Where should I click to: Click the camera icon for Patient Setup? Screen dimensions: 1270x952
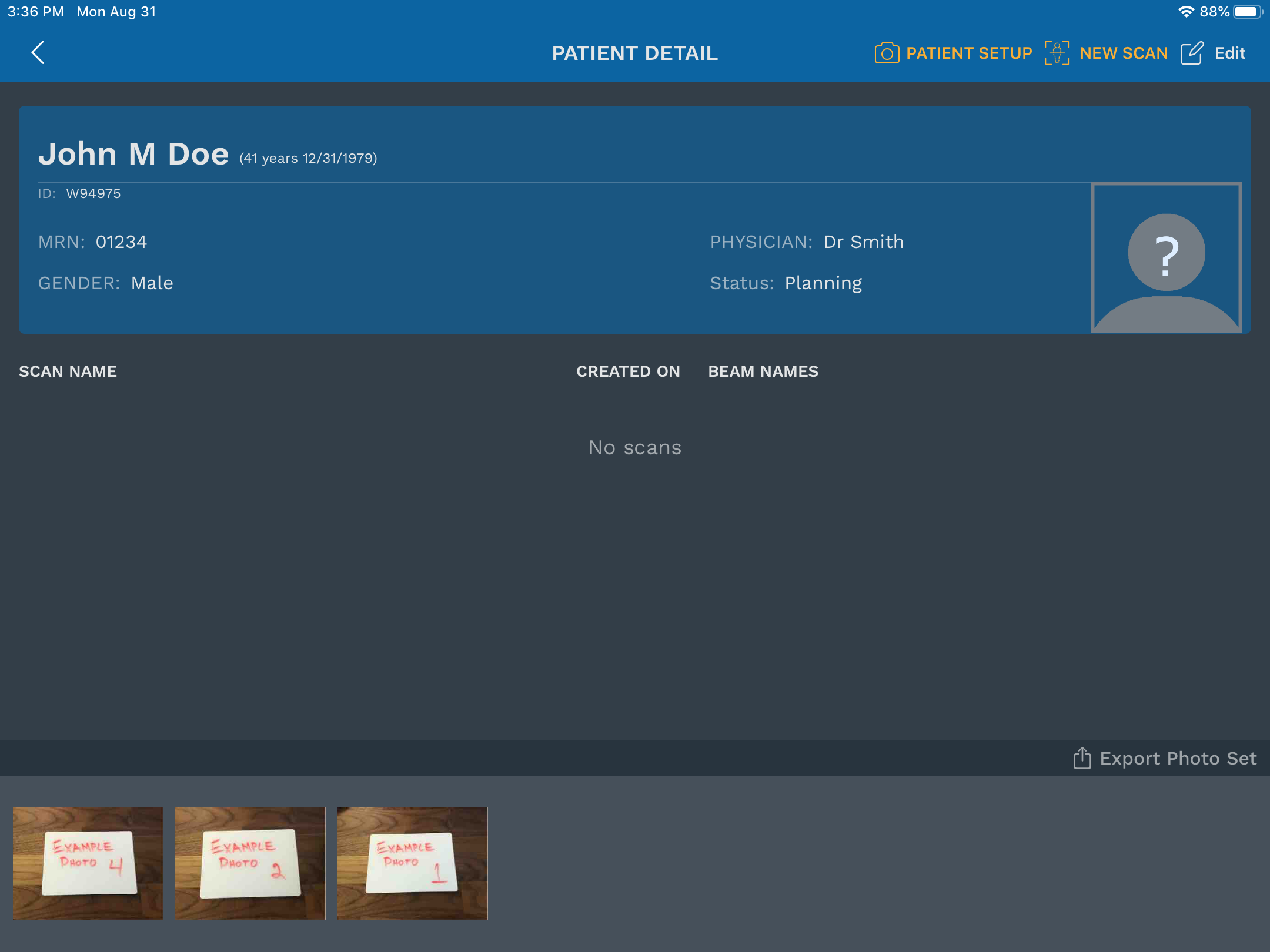coord(887,53)
